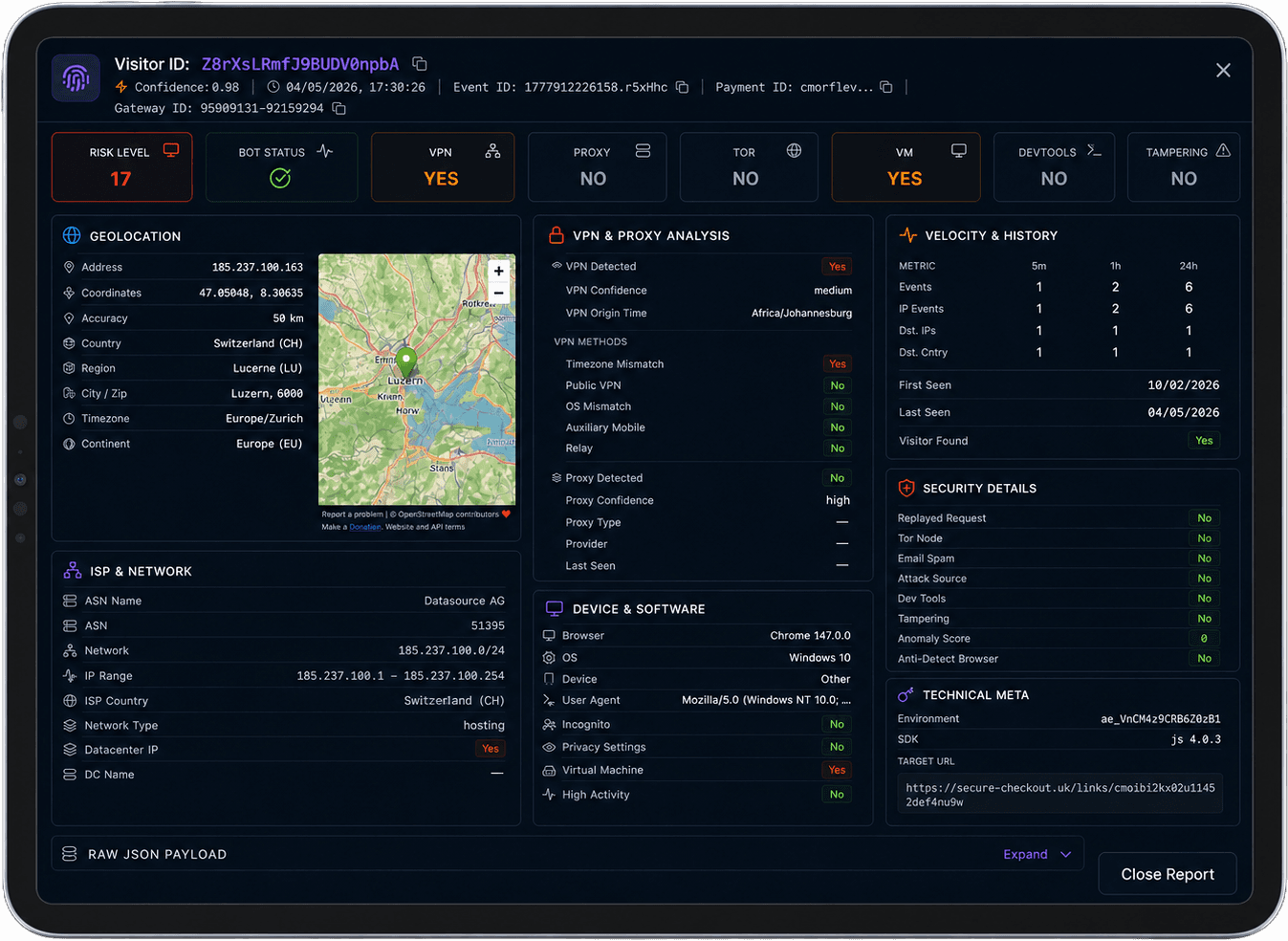Select the Risk Level card
The height and width of the screenshot is (941, 1288).
[121, 167]
